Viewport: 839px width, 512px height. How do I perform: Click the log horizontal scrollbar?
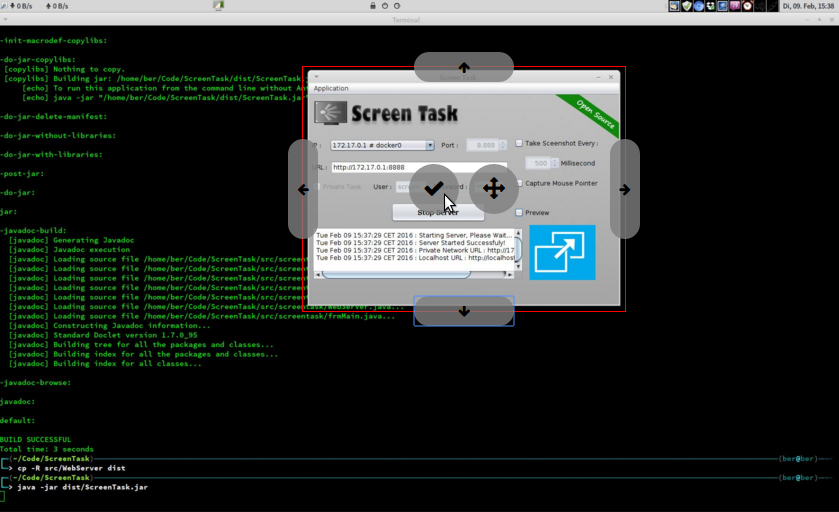[x=396, y=274]
